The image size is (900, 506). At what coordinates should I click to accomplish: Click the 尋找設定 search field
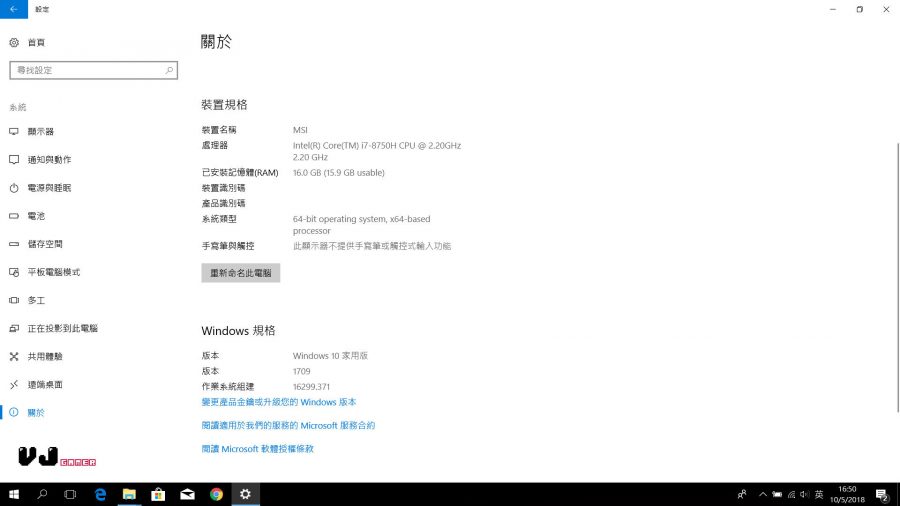point(93,70)
